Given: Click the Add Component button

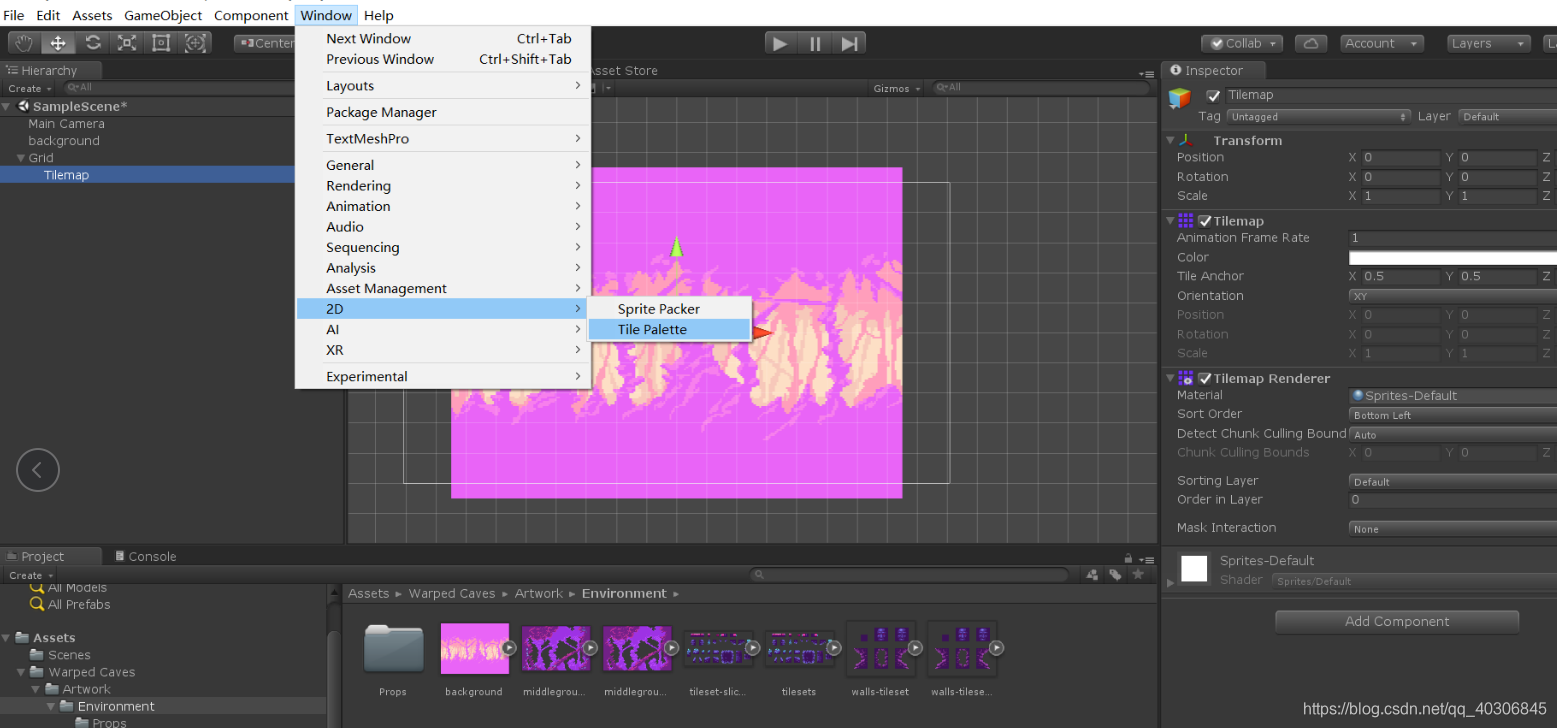Looking at the screenshot, I should coord(1396,621).
